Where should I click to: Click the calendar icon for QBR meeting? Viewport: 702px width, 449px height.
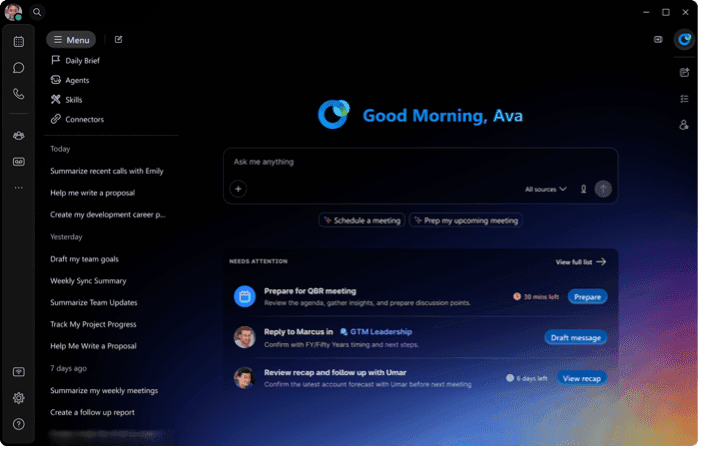coord(244,297)
